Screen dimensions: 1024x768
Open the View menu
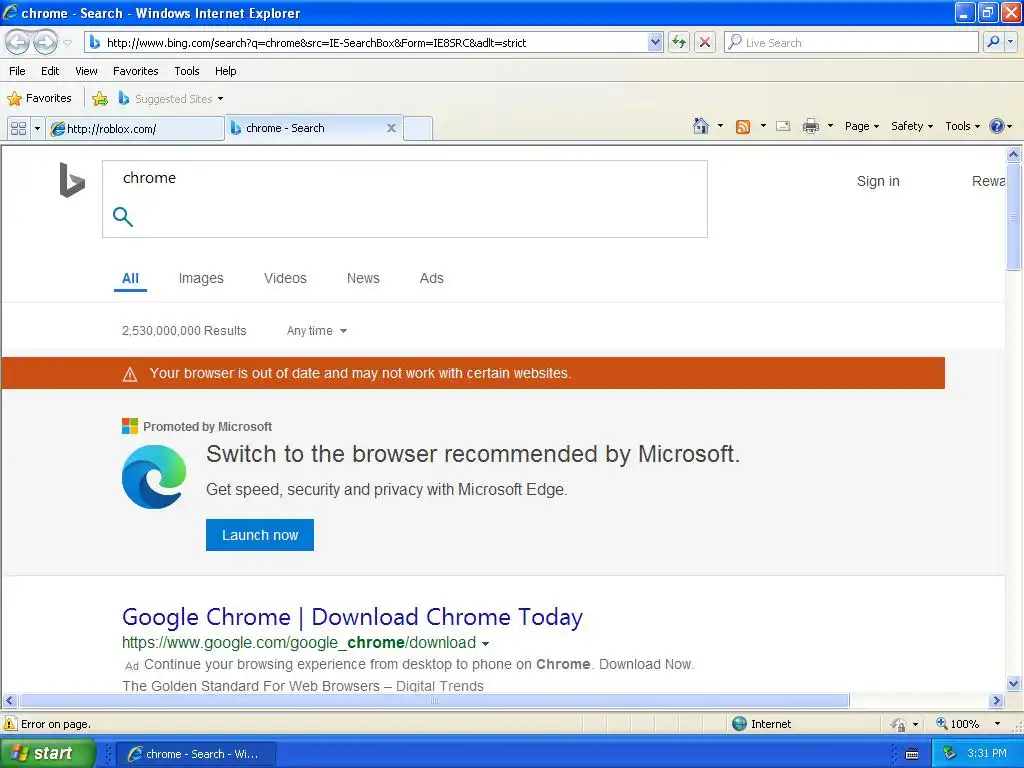coord(86,71)
